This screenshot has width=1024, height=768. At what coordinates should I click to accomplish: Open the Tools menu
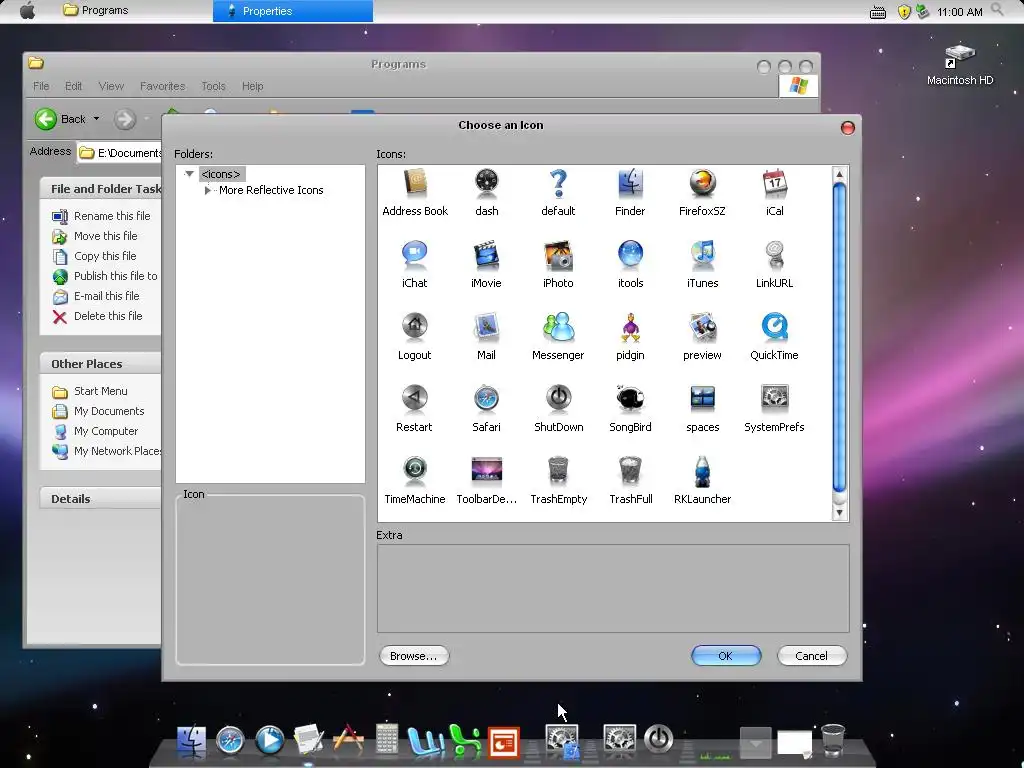(213, 86)
